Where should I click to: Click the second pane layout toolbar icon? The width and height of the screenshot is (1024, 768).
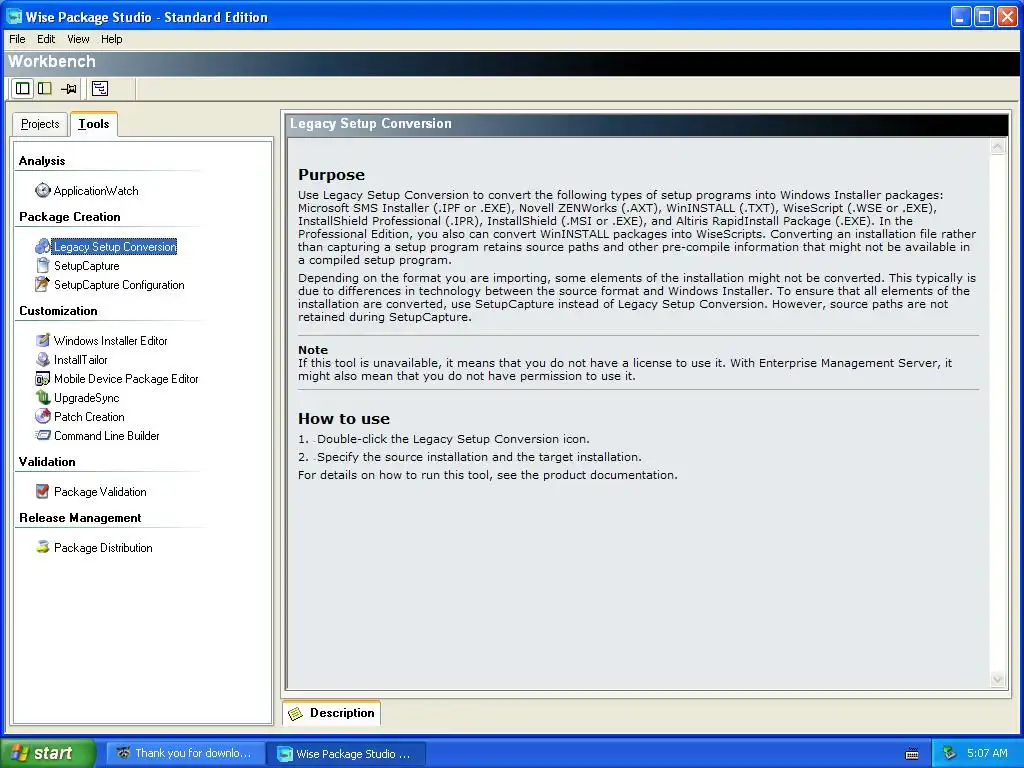click(45, 88)
